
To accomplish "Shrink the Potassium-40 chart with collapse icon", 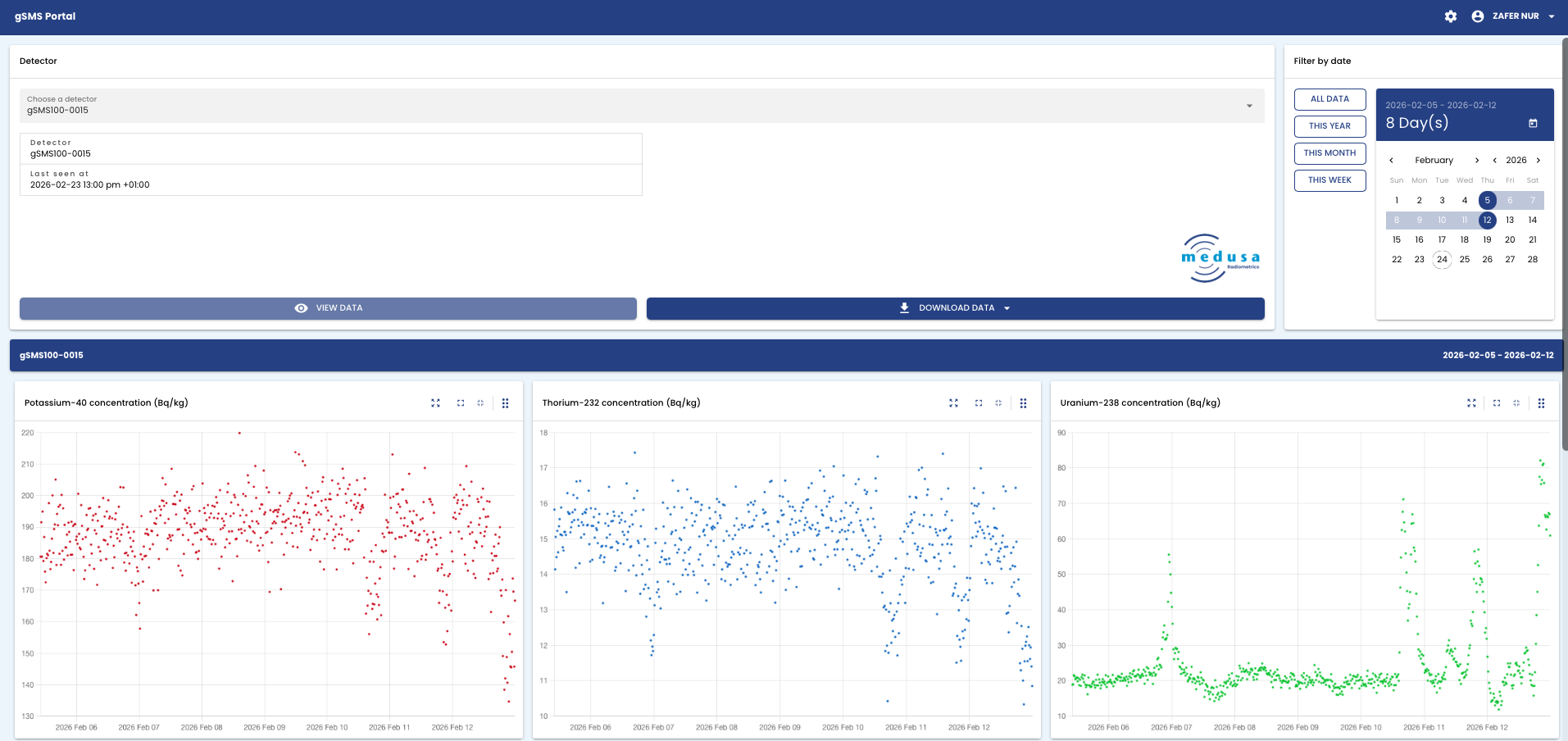I will [480, 403].
